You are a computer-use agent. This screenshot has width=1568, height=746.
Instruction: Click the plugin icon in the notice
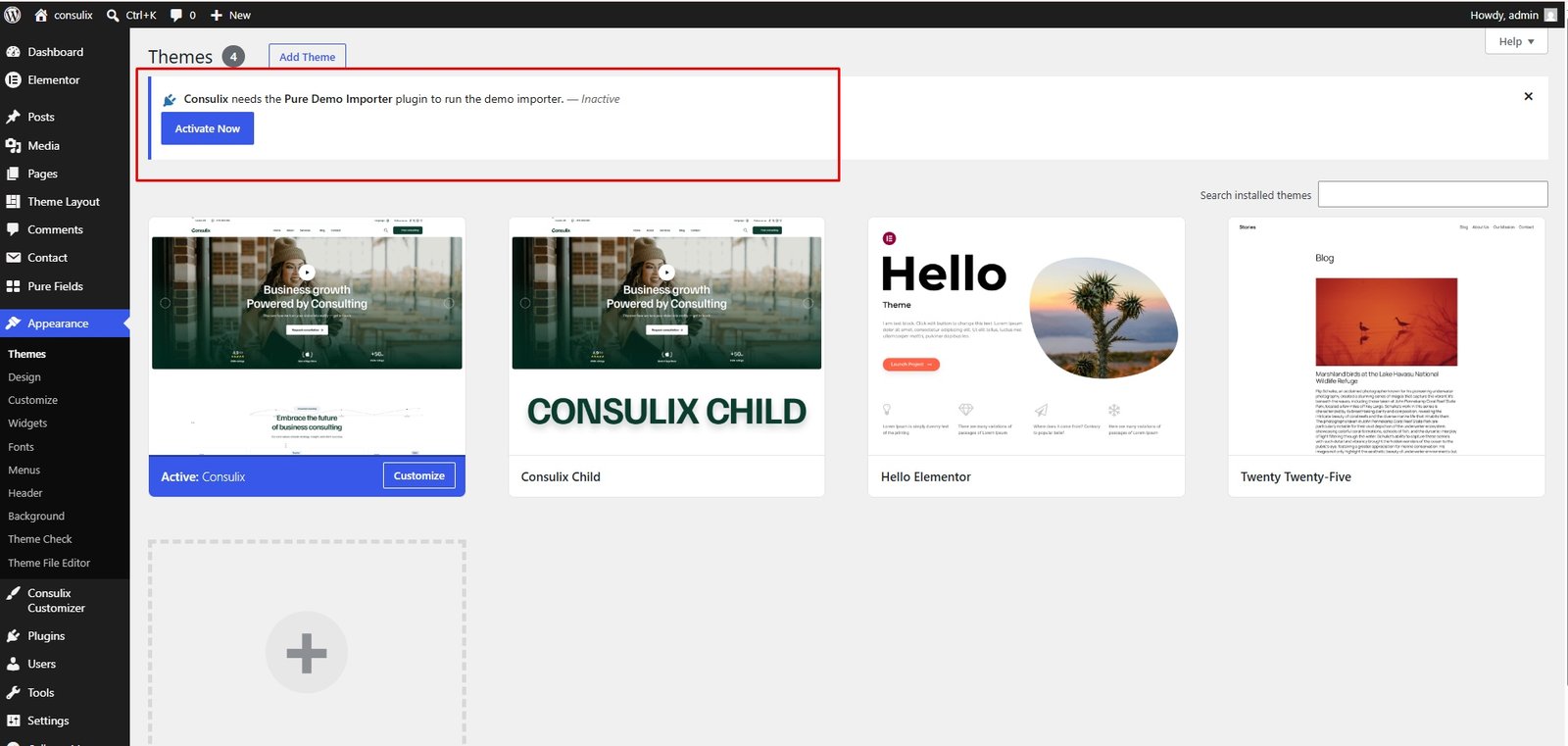[170, 99]
